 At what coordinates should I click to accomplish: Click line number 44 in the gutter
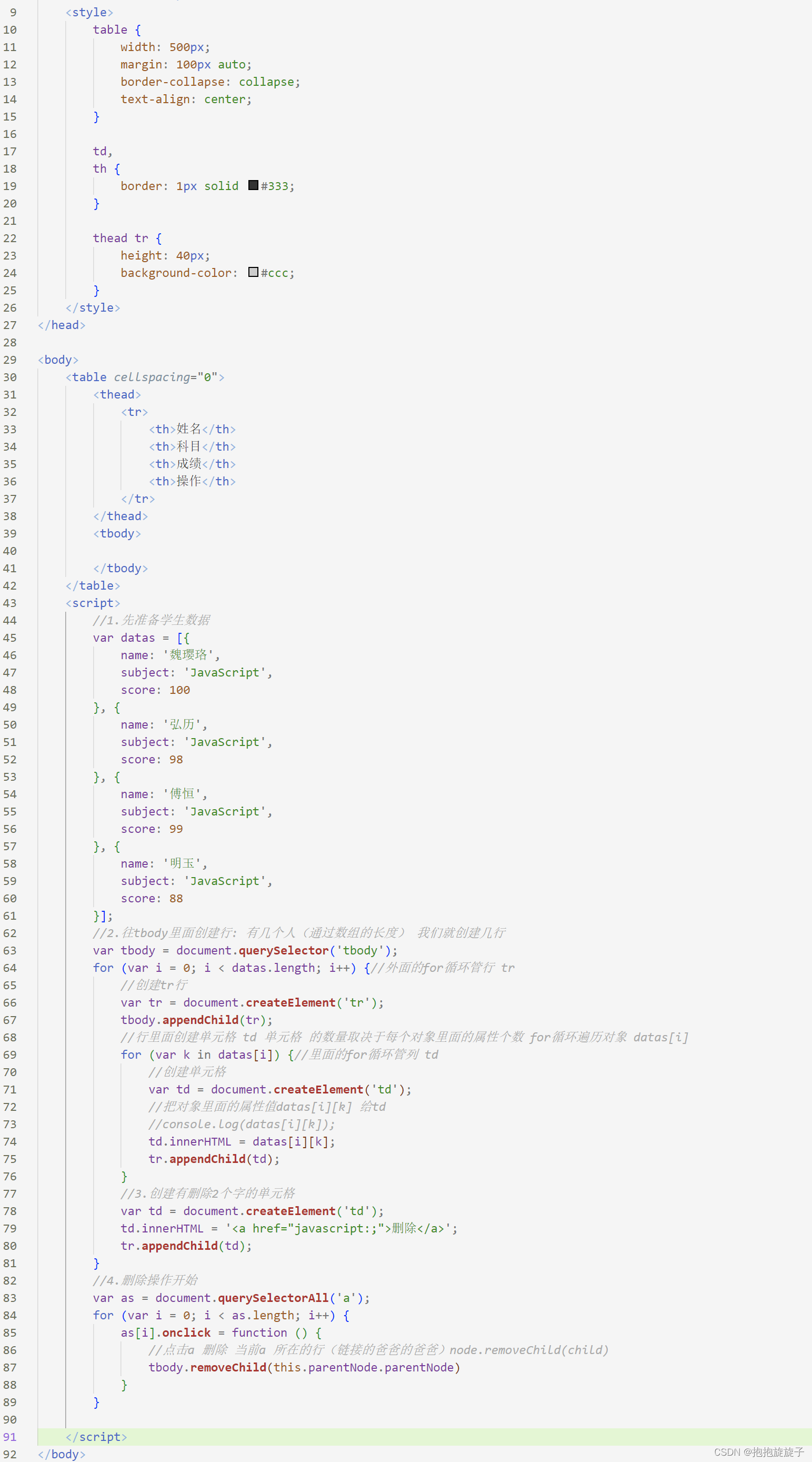point(9,620)
